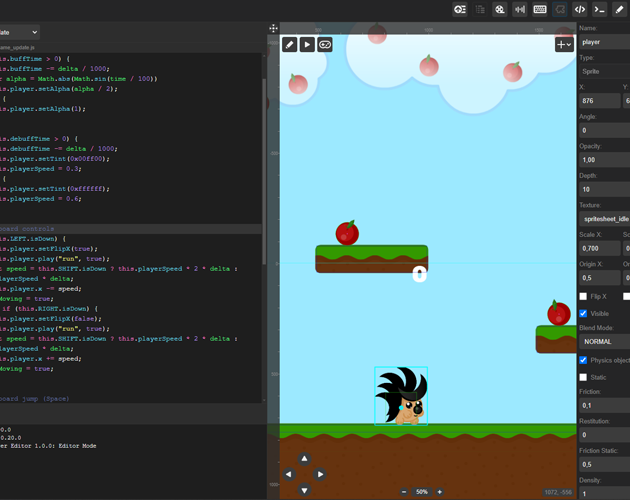
Task: Open the keyboard input settings icon
Action: click(540, 9)
